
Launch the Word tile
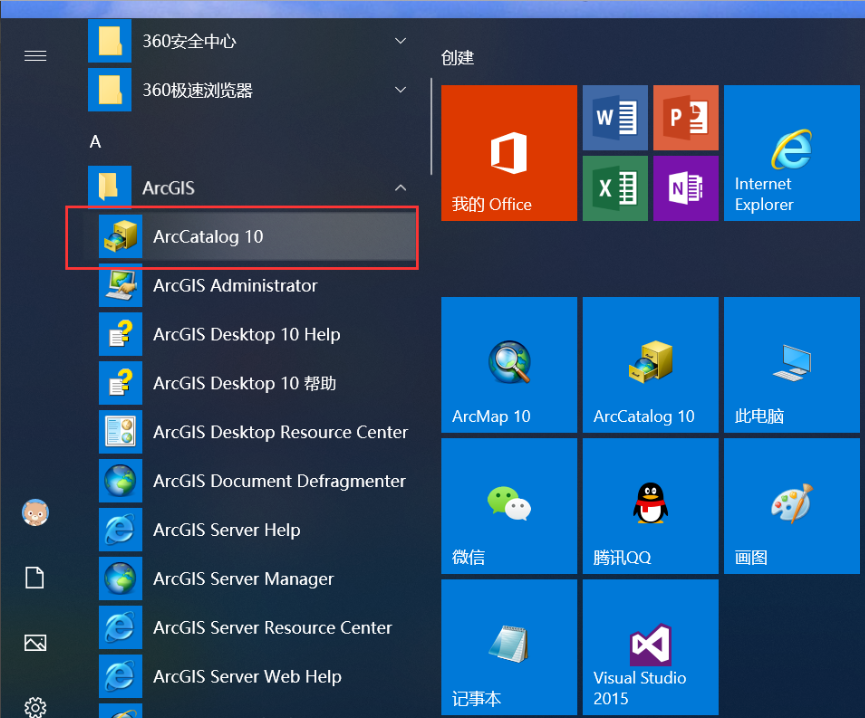(x=615, y=117)
